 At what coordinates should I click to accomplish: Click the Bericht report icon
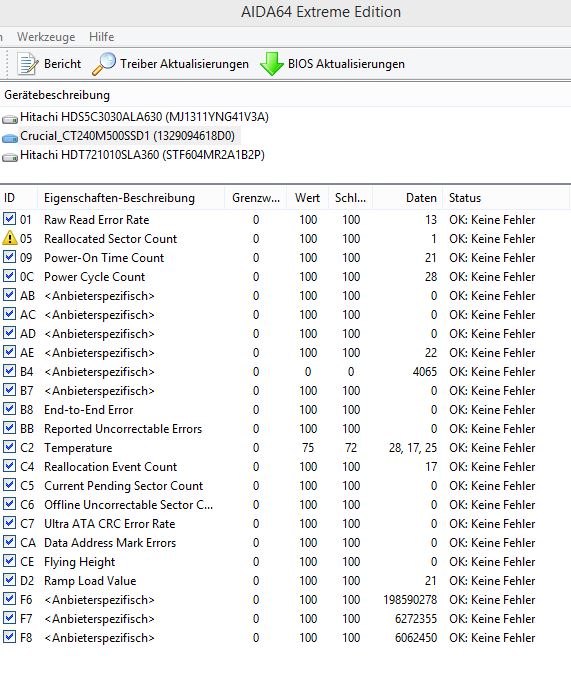(x=27, y=64)
